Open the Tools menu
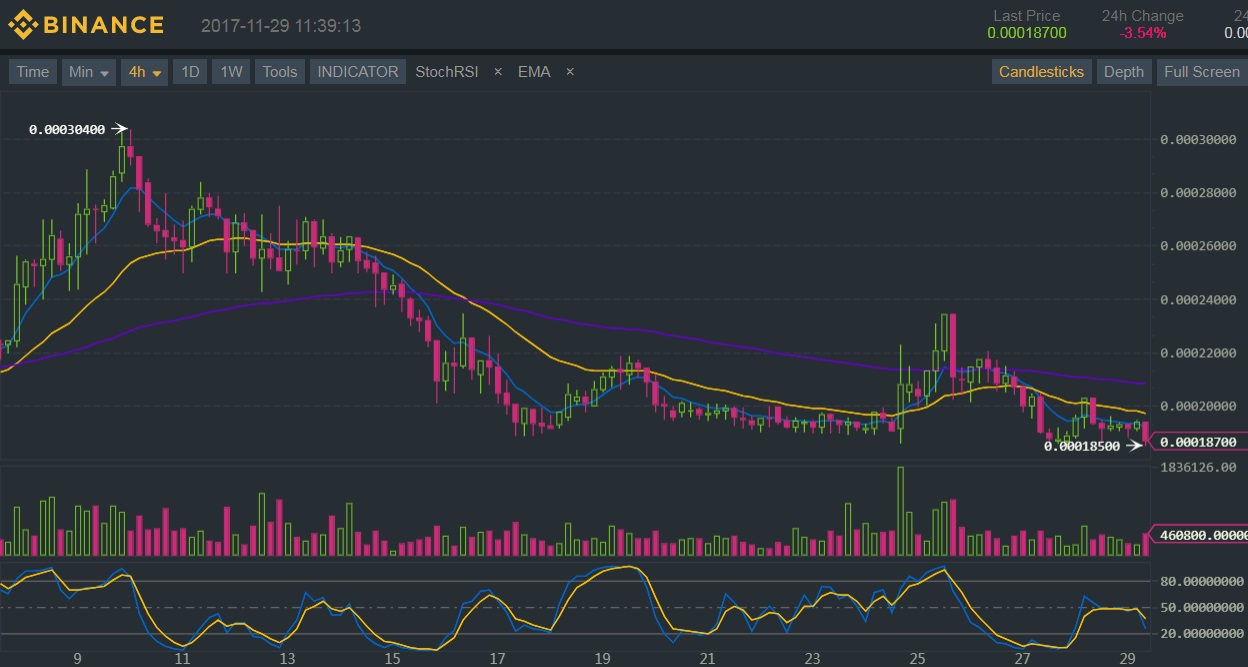 click(280, 72)
